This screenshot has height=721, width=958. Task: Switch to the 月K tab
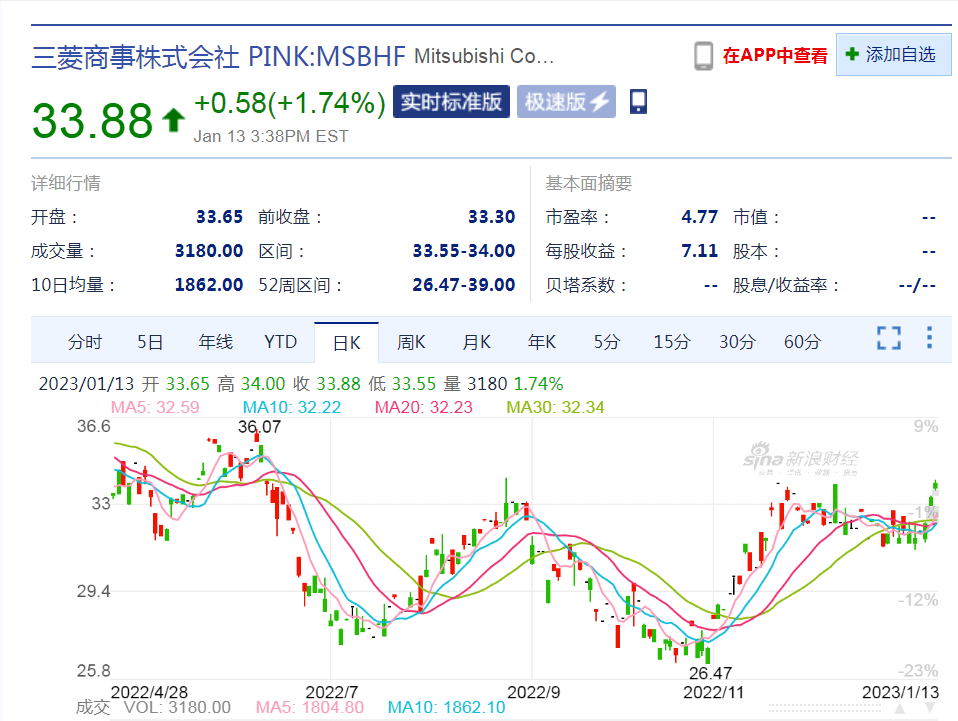click(x=477, y=342)
